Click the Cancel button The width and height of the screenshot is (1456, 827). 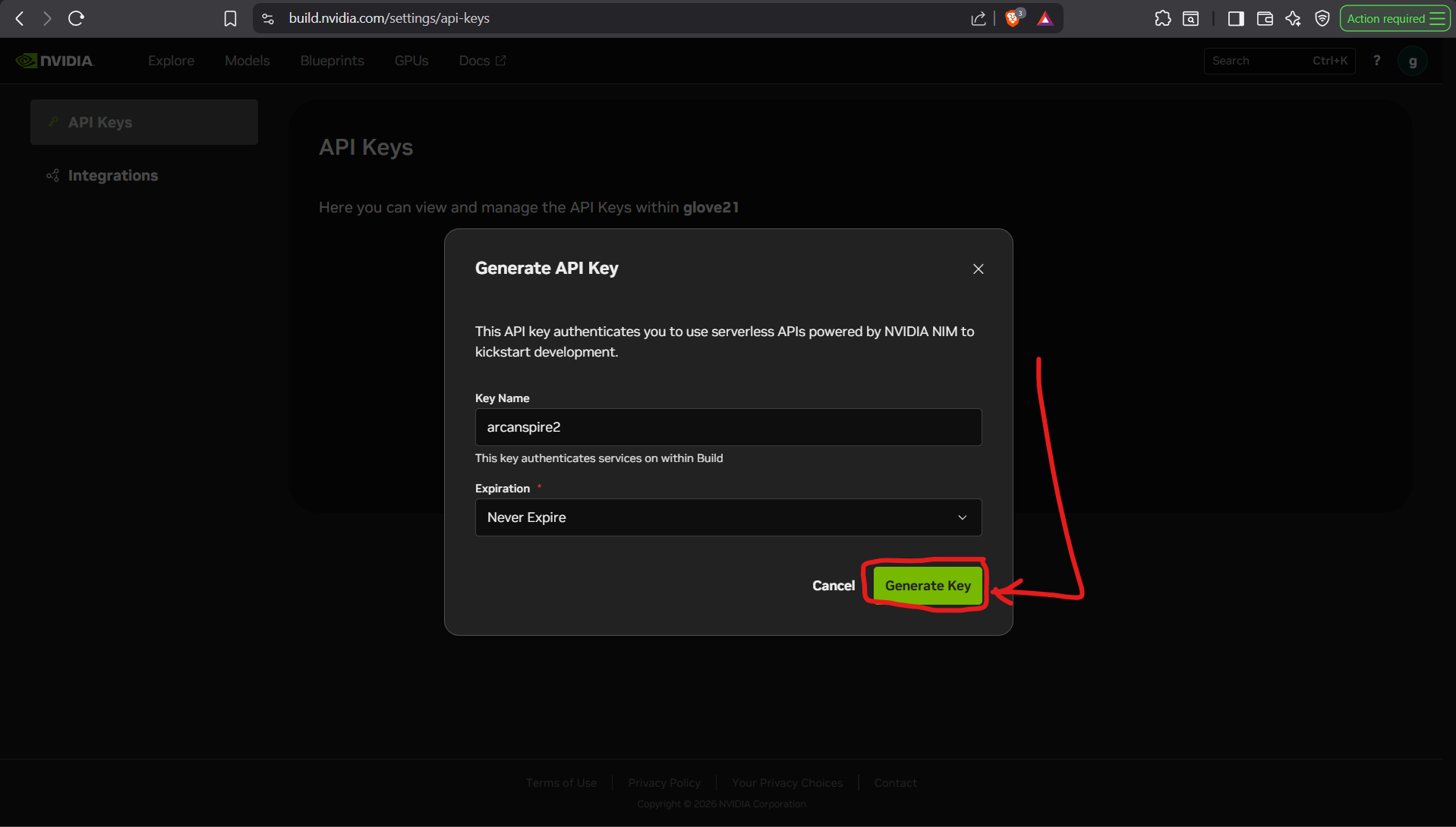click(833, 586)
